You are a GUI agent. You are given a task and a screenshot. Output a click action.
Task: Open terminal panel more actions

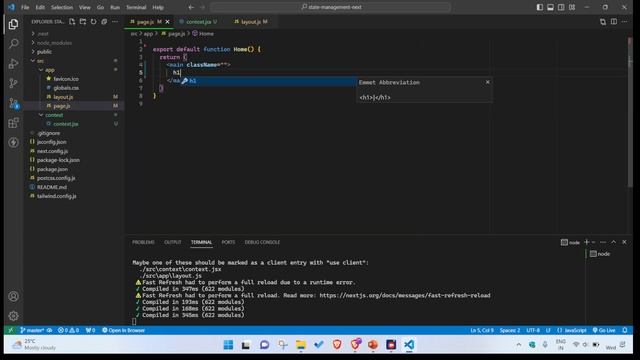pos(603,242)
